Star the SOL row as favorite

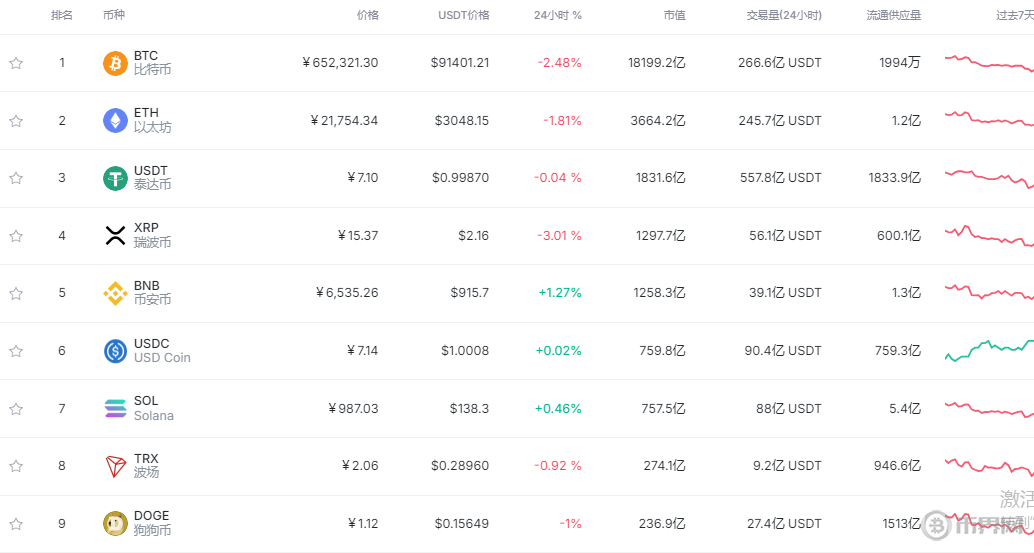[16, 408]
